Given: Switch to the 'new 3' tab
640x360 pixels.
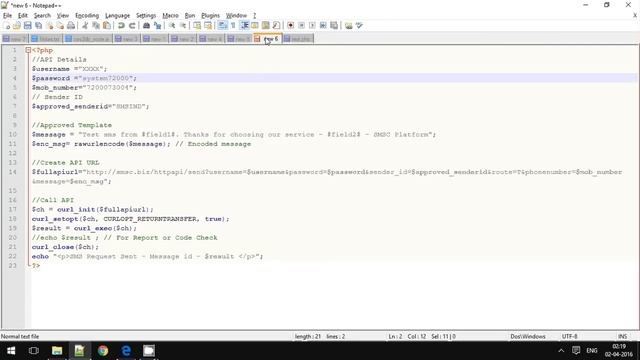Looking at the screenshot, I should point(127,39).
